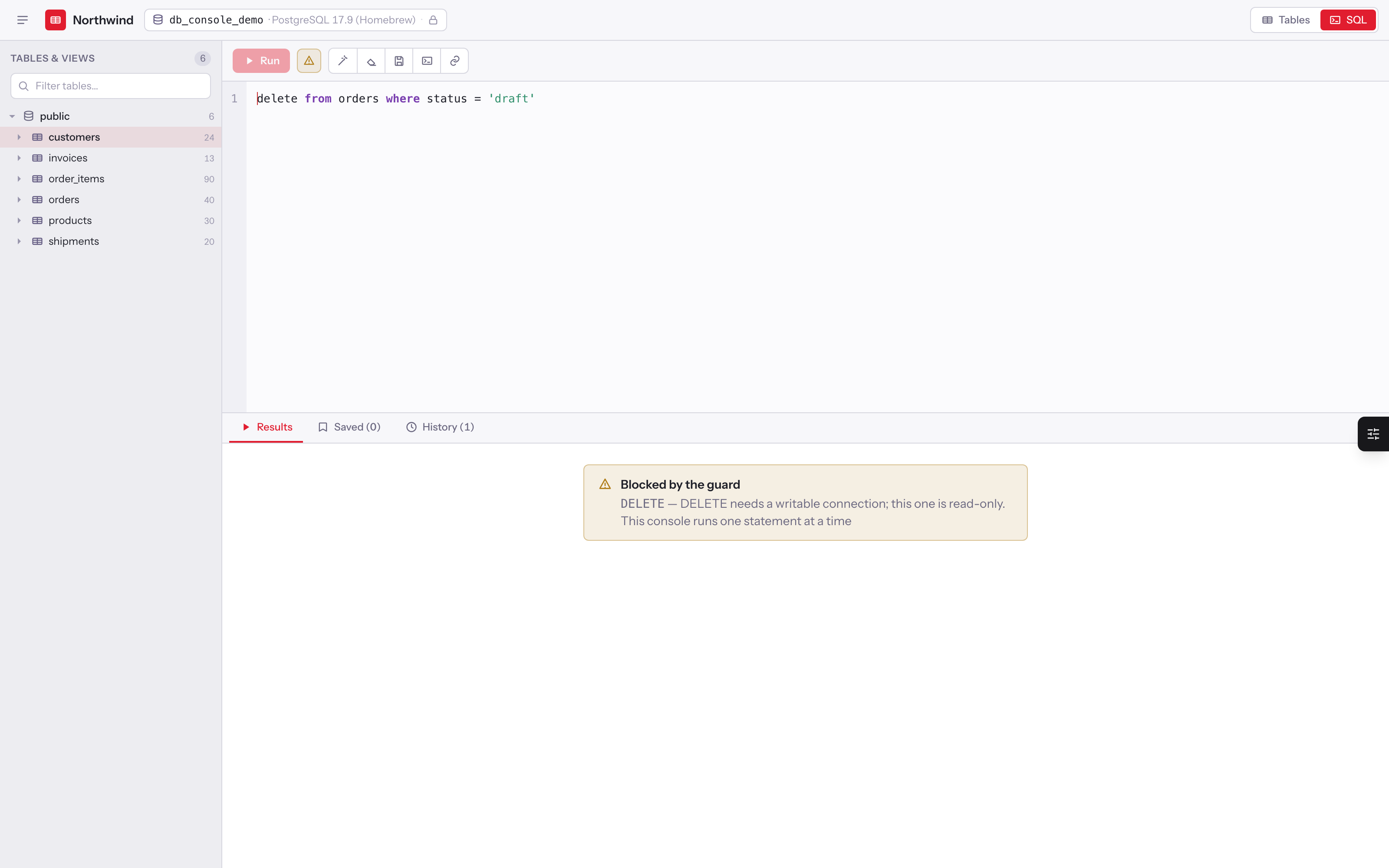Expand the order_items table node
Image resolution: width=1389 pixels, height=868 pixels.
pyautogui.click(x=19, y=179)
